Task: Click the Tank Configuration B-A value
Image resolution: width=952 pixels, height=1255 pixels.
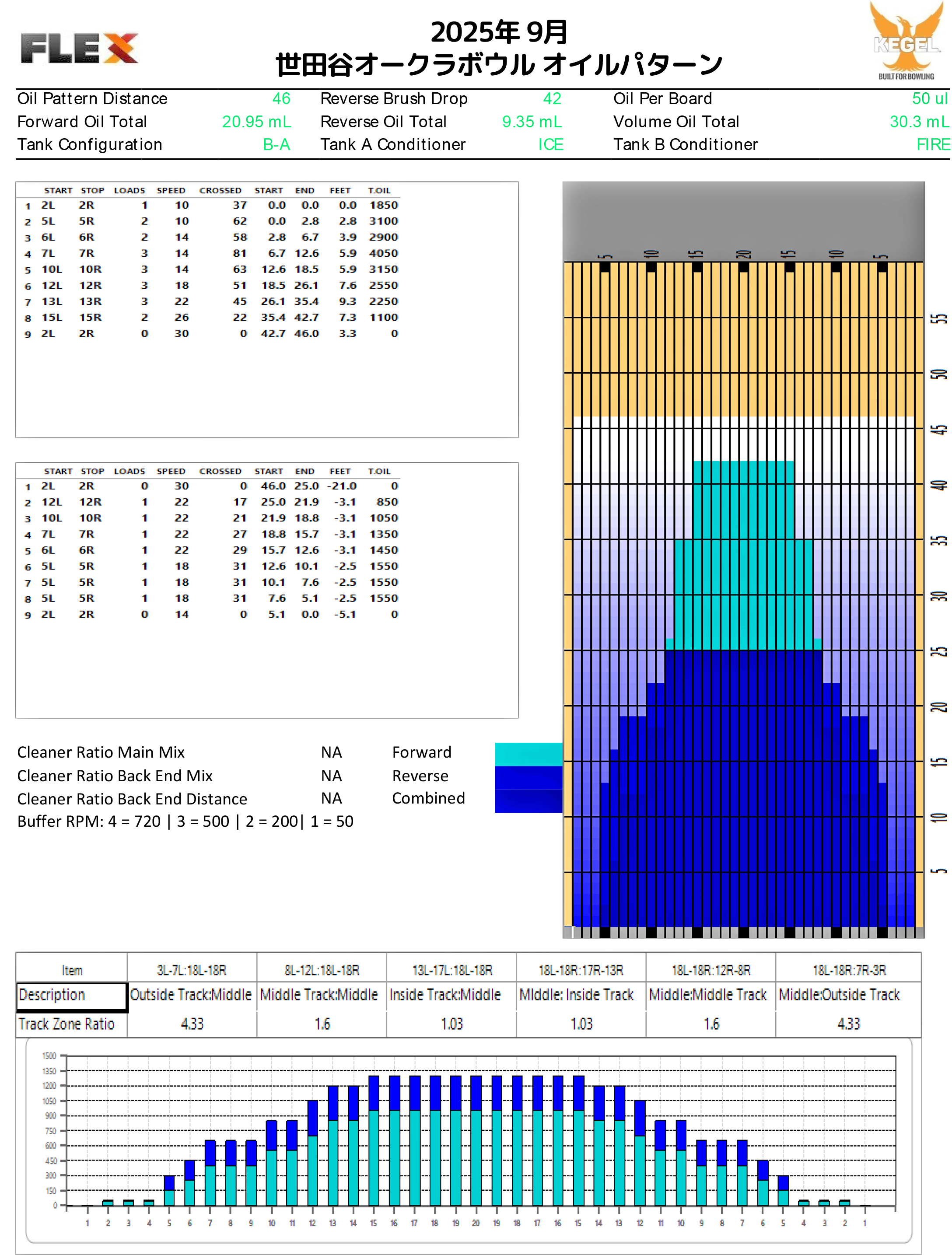Action: pos(276,145)
